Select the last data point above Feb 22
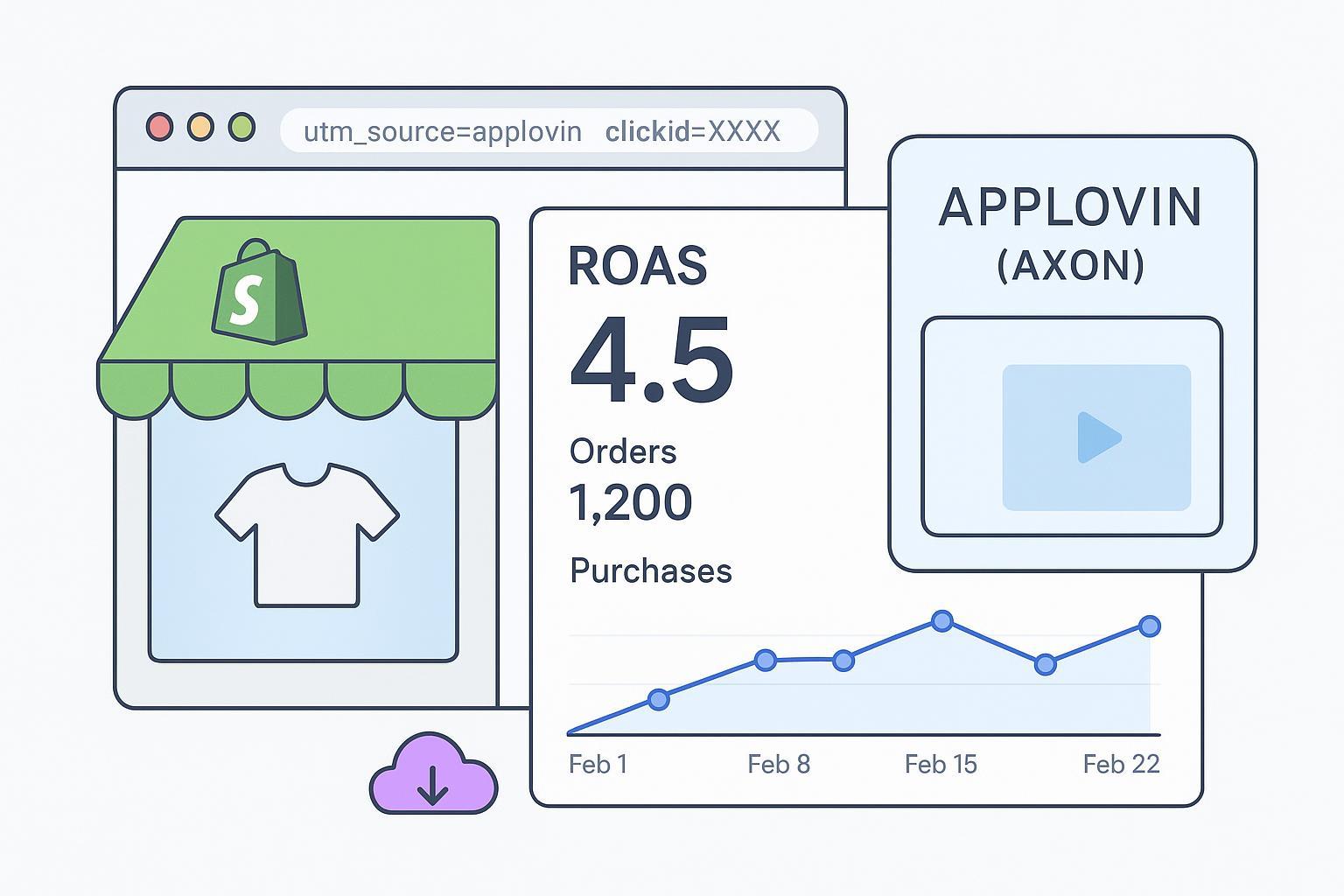This screenshot has width=1344, height=896. click(1150, 626)
